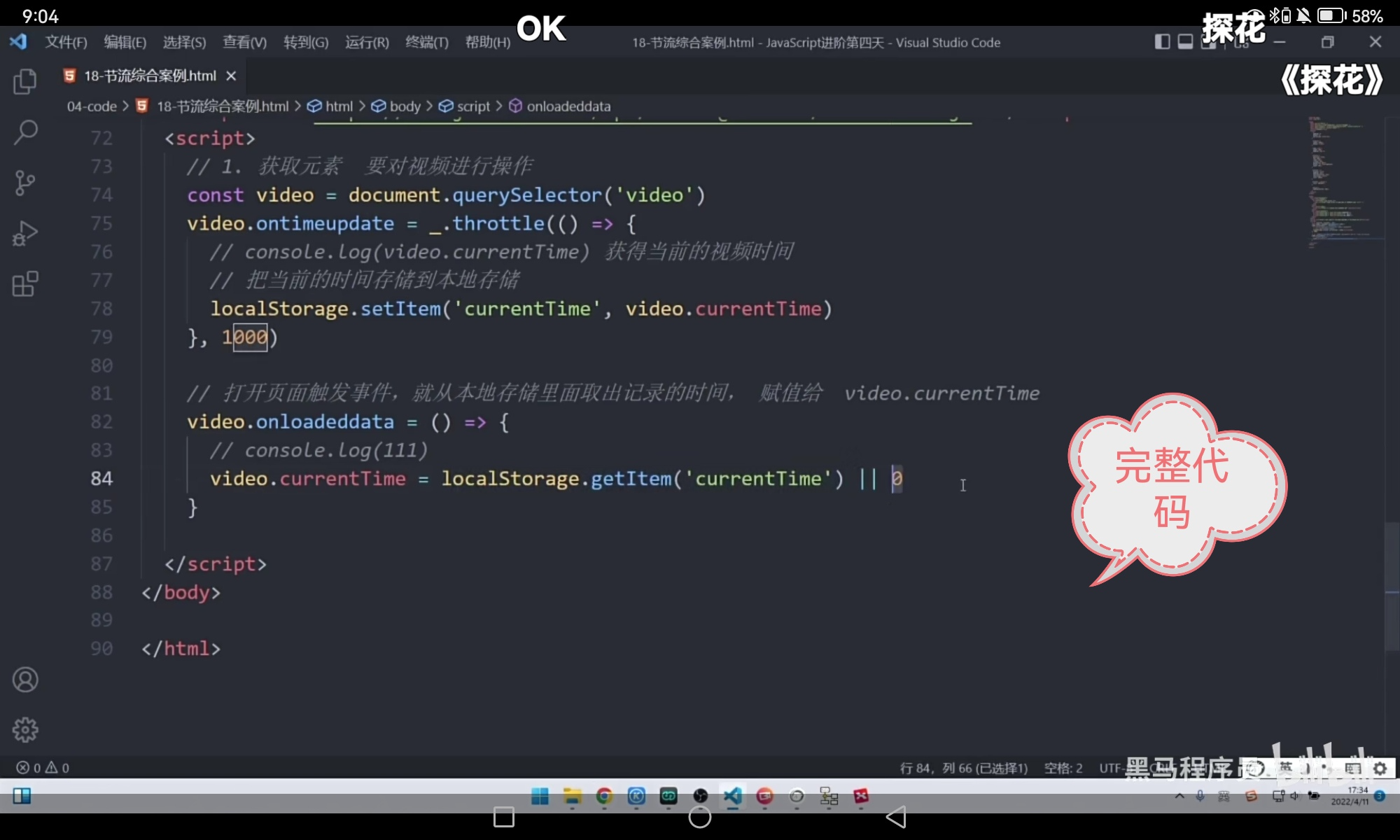The image size is (1400, 840).
Task: Open the Run and Debug view icon
Action: (25, 233)
